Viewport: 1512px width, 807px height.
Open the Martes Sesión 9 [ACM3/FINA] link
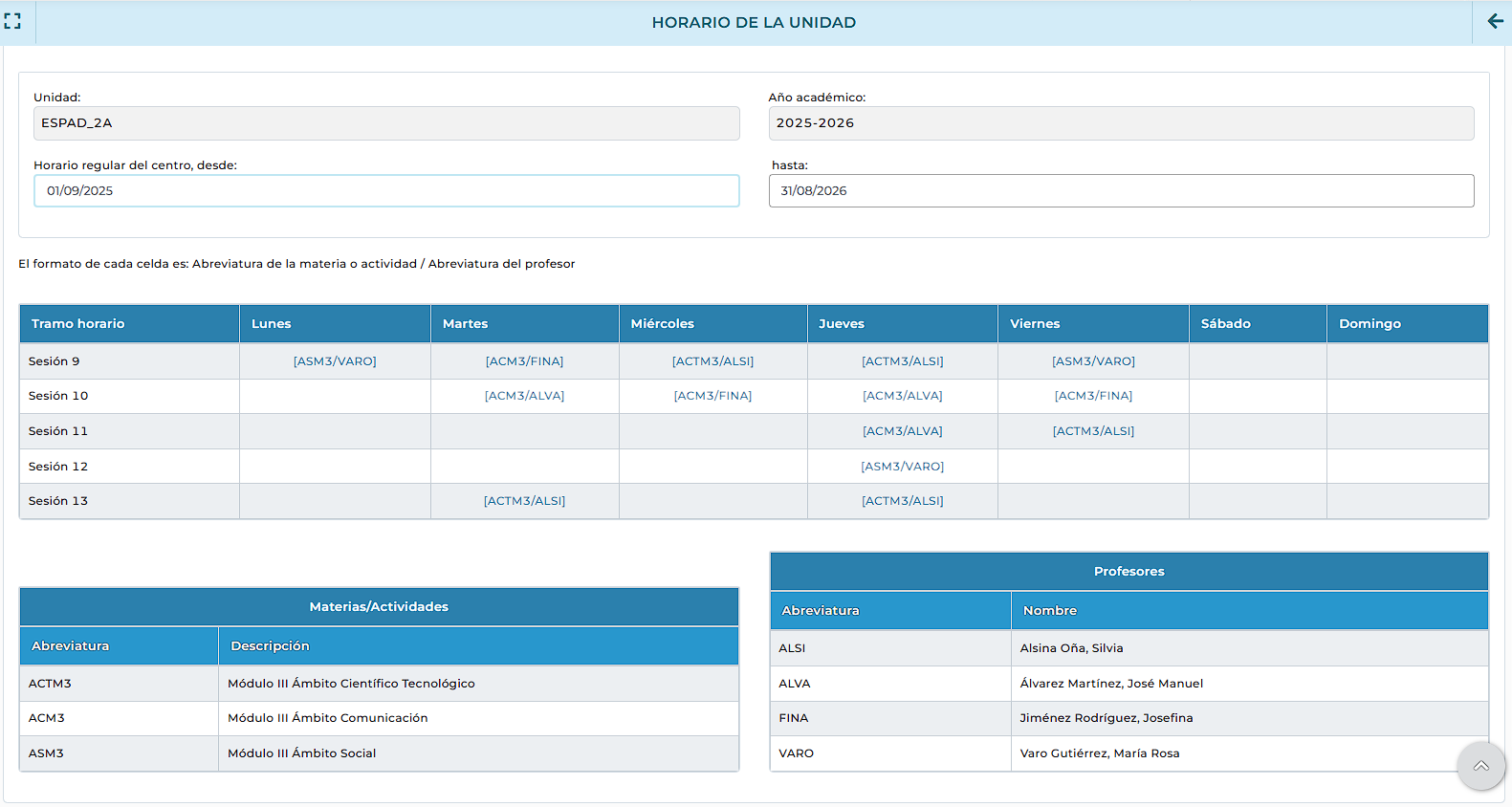tap(524, 361)
